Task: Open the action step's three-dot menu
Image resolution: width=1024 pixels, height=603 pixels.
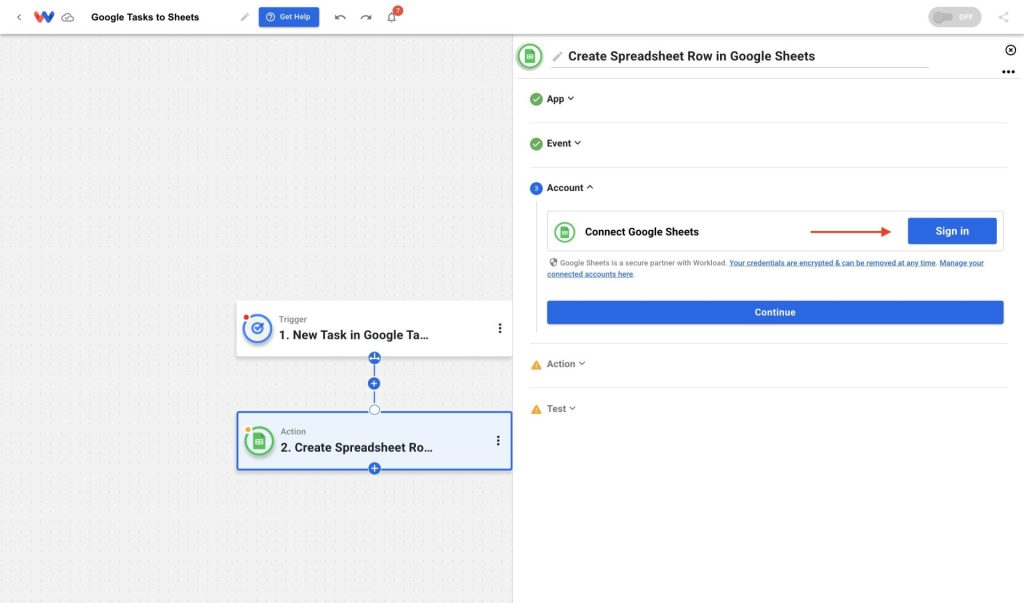Action: tap(498, 440)
